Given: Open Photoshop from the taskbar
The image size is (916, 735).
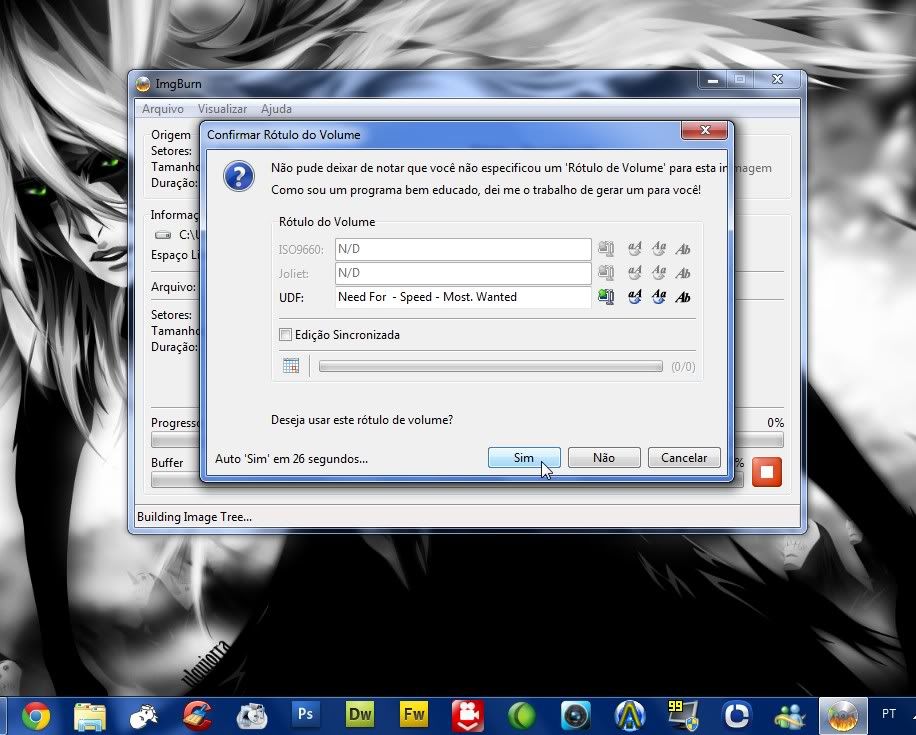Looking at the screenshot, I should pyautogui.click(x=305, y=714).
